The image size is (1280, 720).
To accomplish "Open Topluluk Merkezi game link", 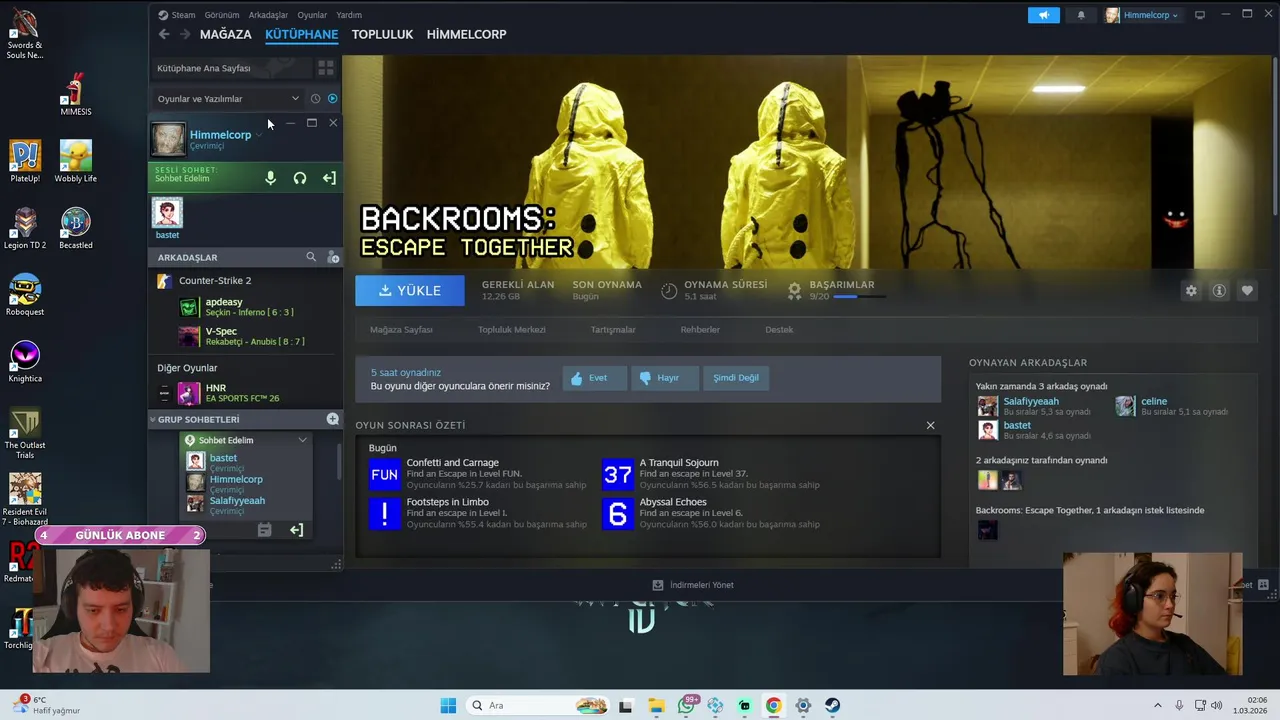I will pyautogui.click(x=511, y=329).
